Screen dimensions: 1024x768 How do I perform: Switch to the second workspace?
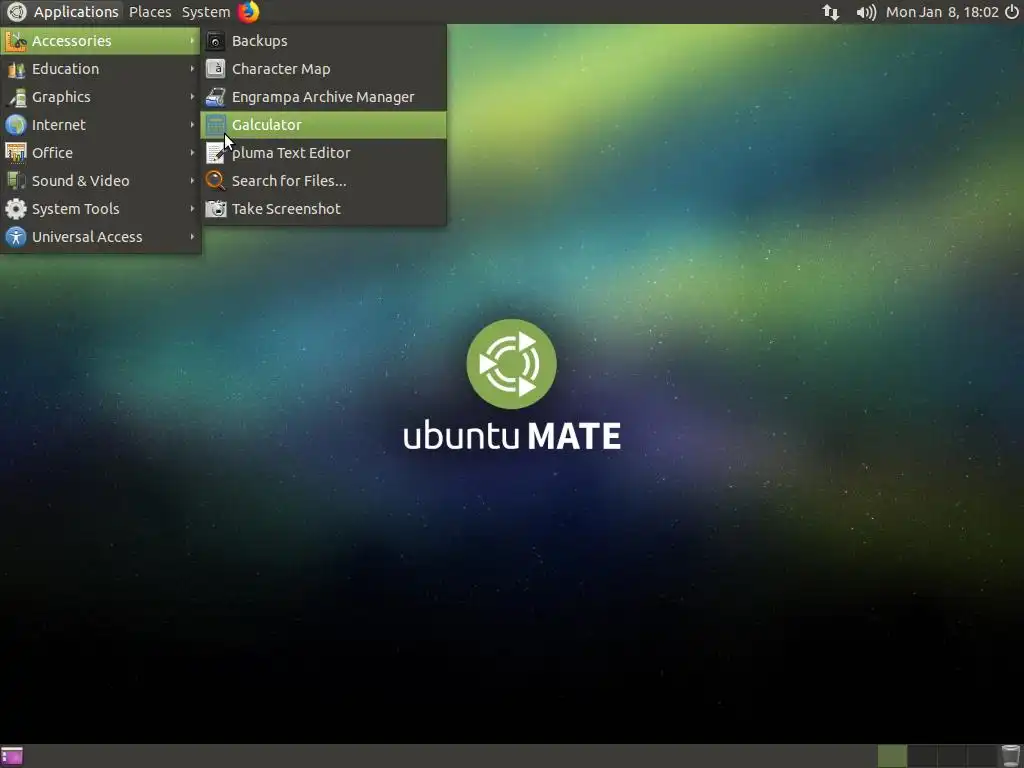[922, 756]
